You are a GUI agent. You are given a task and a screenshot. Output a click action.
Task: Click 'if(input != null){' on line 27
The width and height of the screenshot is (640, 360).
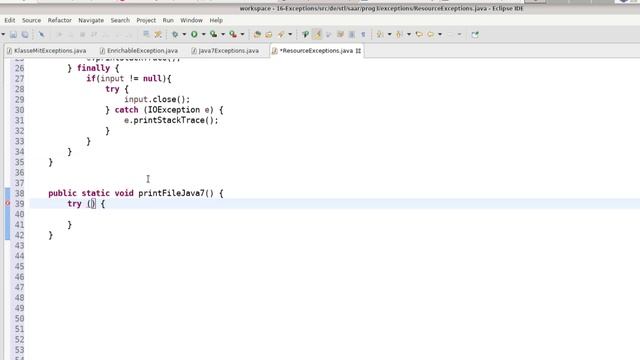pyautogui.click(x=129, y=78)
